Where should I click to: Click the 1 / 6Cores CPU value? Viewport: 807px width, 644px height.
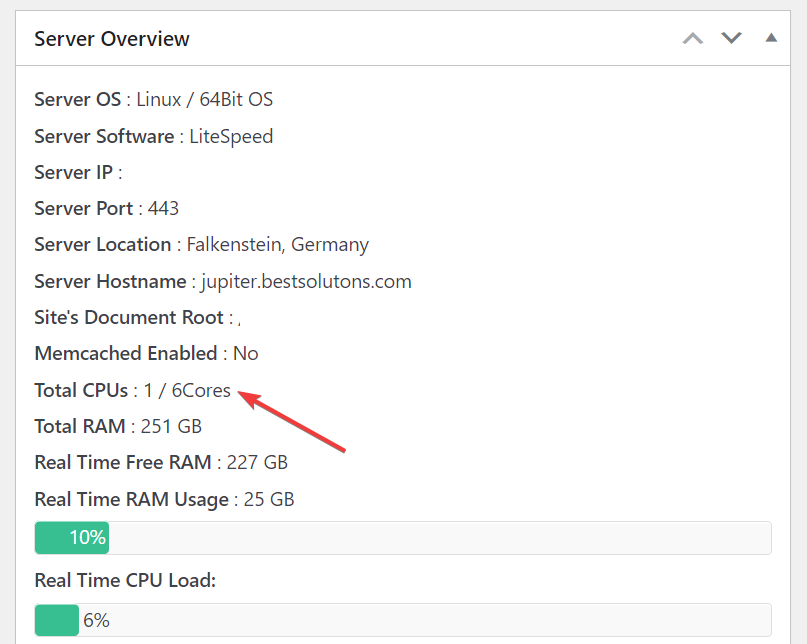(x=187, y=390)
